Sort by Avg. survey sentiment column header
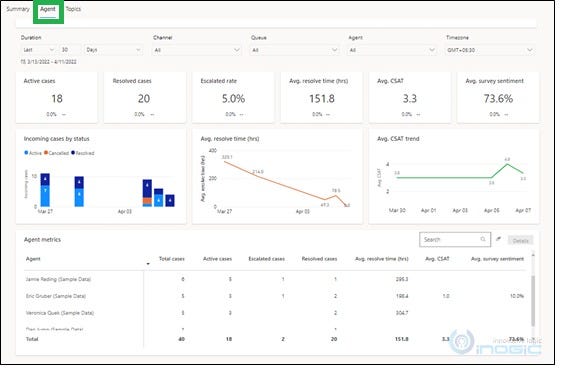 point(497,259)
